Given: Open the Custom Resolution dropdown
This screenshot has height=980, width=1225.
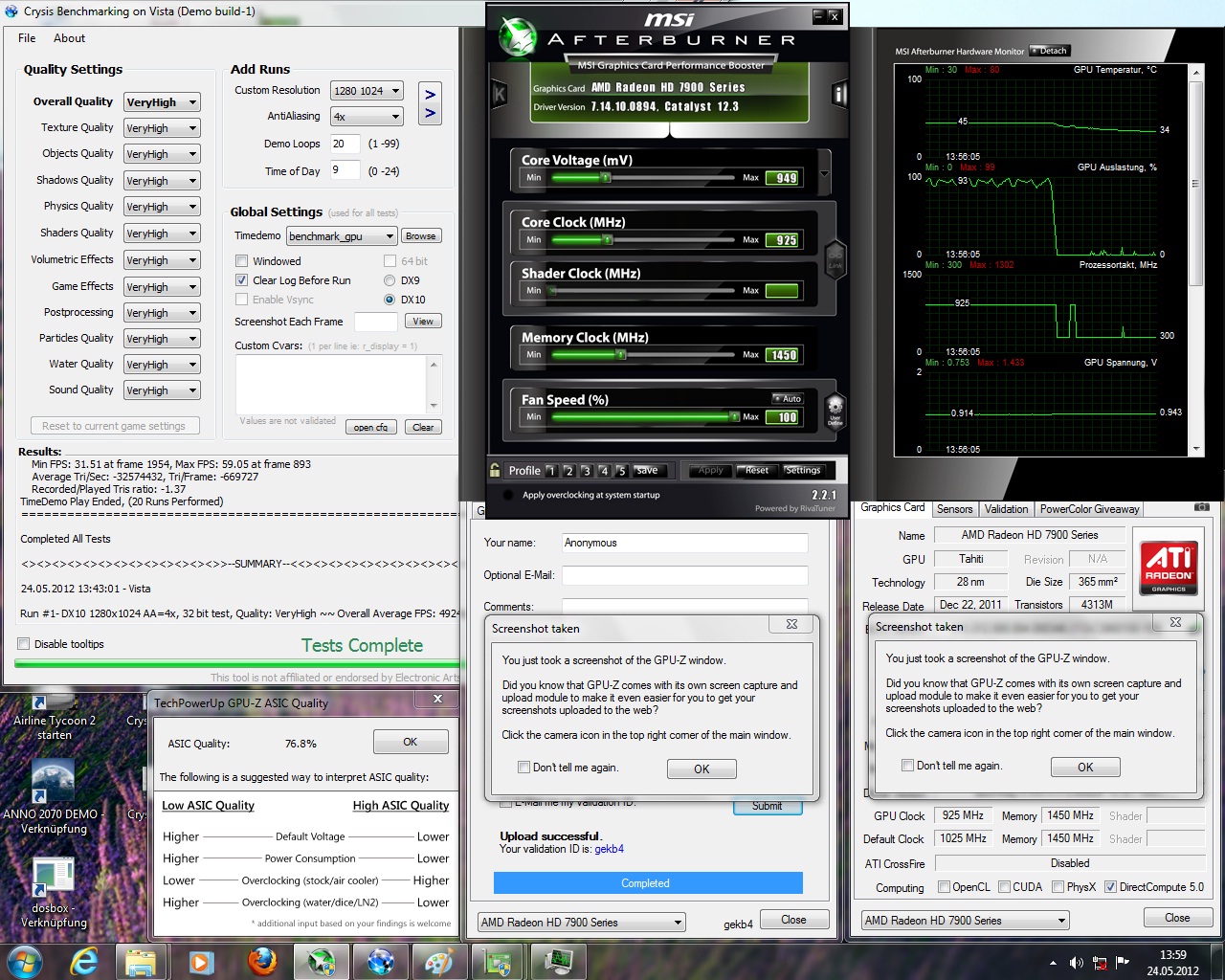Looking at the screenshot, I should (x=367, y=91).
